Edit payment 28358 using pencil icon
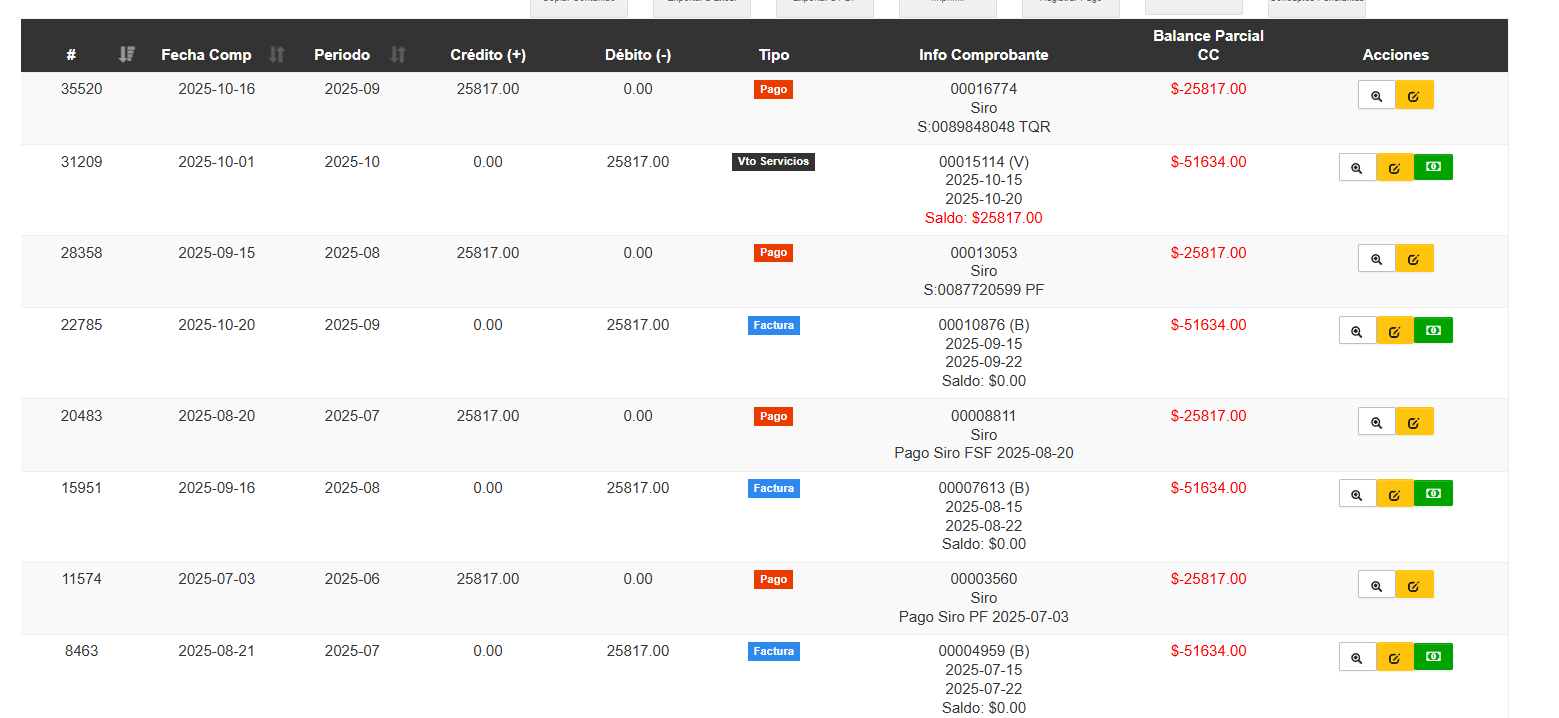This screenshot has width=1559, height=718. pos(1414,258)
